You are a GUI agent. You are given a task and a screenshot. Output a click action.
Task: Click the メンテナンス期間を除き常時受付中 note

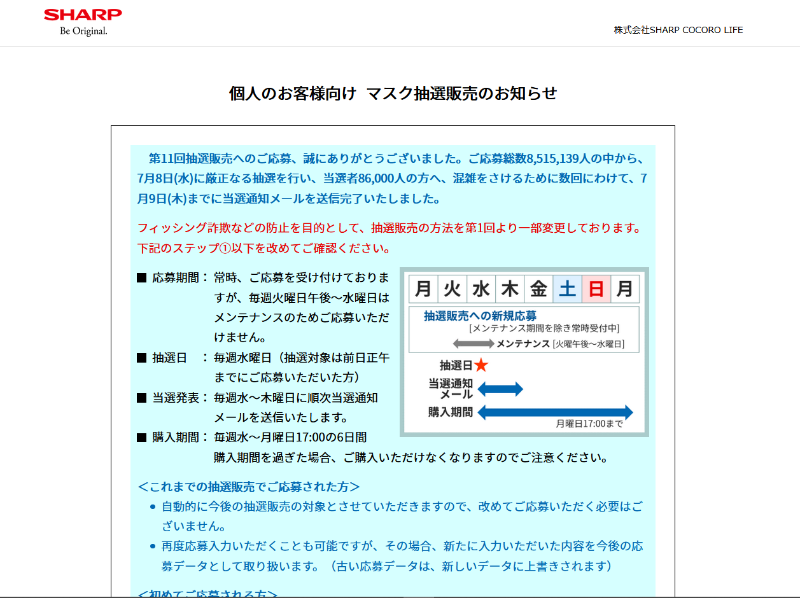point(544,329)
